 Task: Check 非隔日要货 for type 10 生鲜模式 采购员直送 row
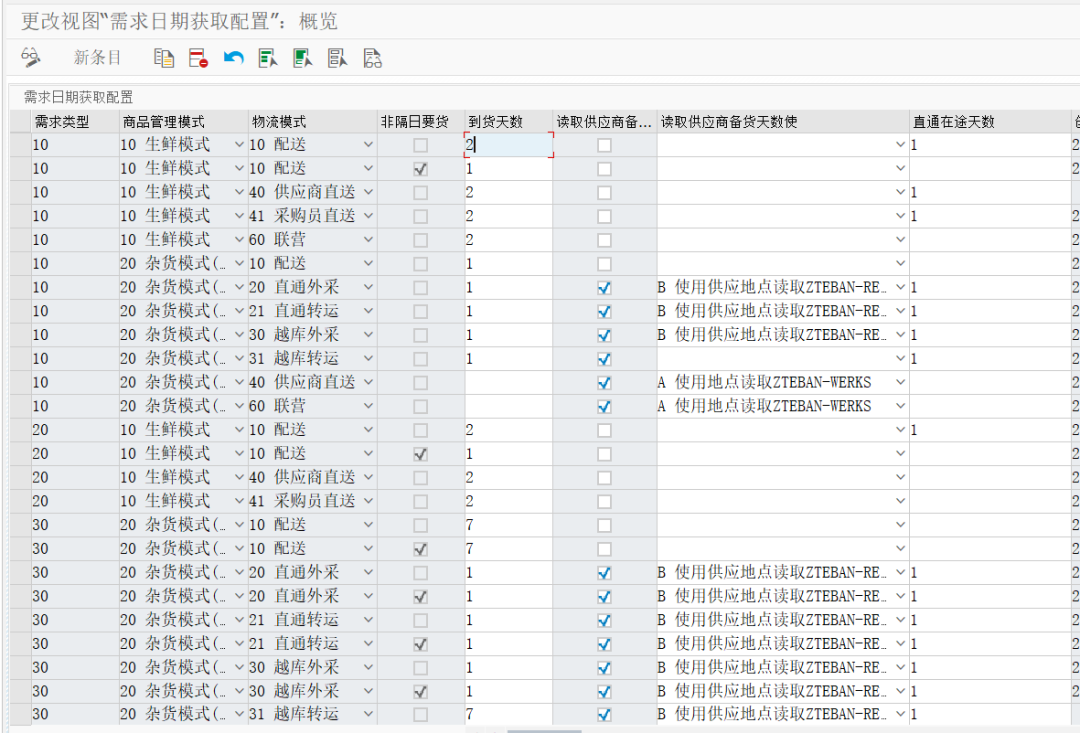(420, 216)
